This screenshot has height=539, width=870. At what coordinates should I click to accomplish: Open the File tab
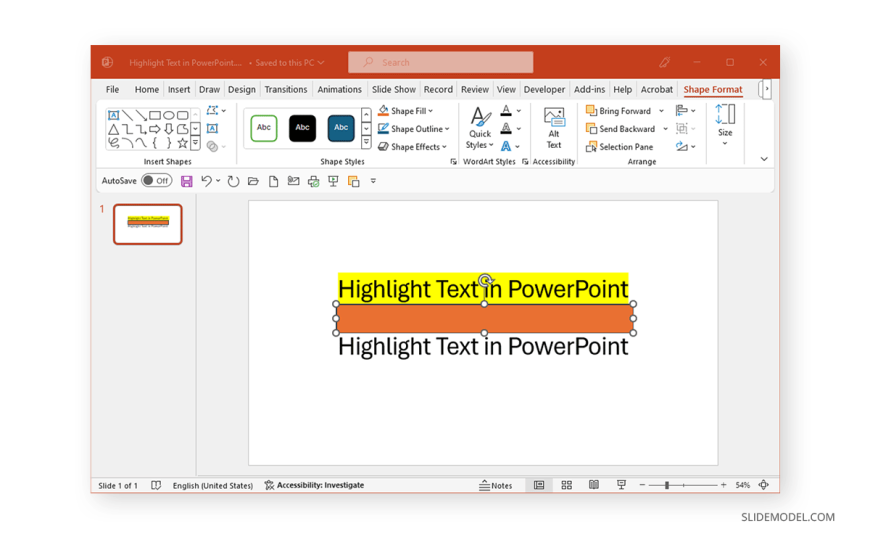113,89
